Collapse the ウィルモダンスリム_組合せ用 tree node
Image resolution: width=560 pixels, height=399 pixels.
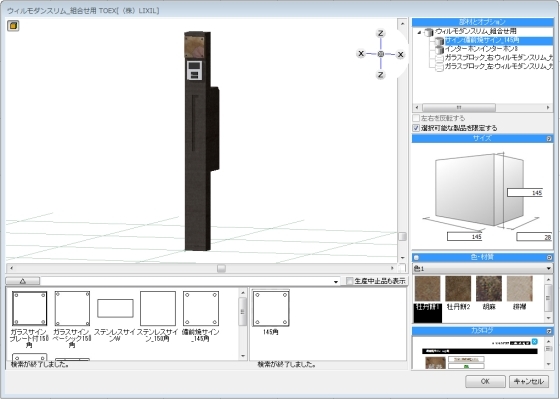[x=419, y=32]
